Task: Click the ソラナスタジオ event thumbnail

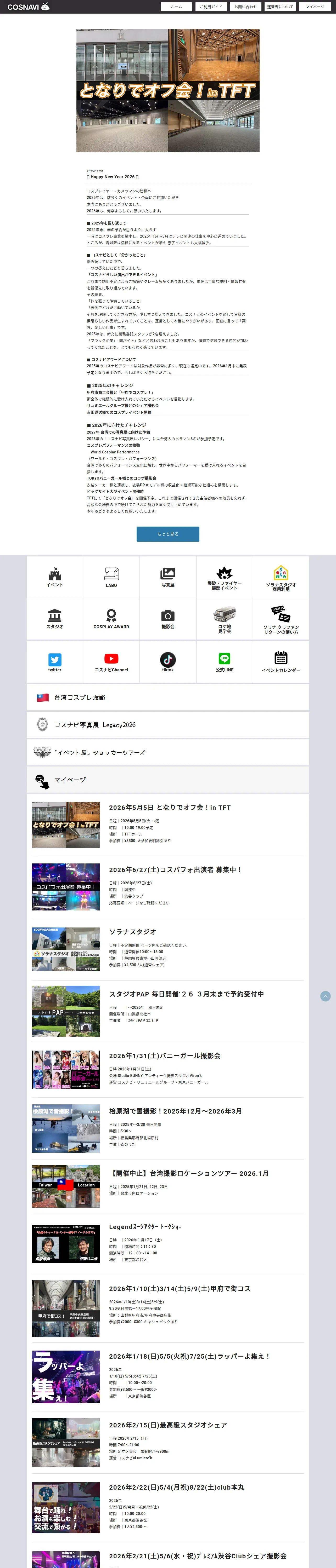Action: tap(66, 949)
